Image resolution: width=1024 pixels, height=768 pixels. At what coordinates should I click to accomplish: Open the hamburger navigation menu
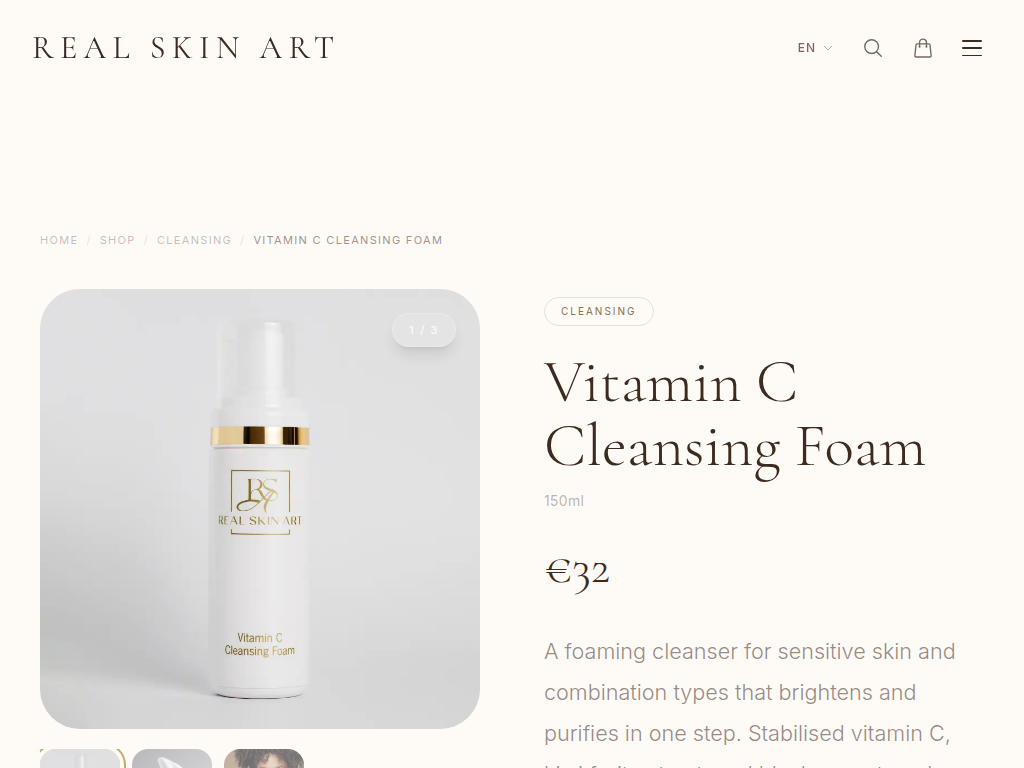pyautogui.click(x=972, y=48)
